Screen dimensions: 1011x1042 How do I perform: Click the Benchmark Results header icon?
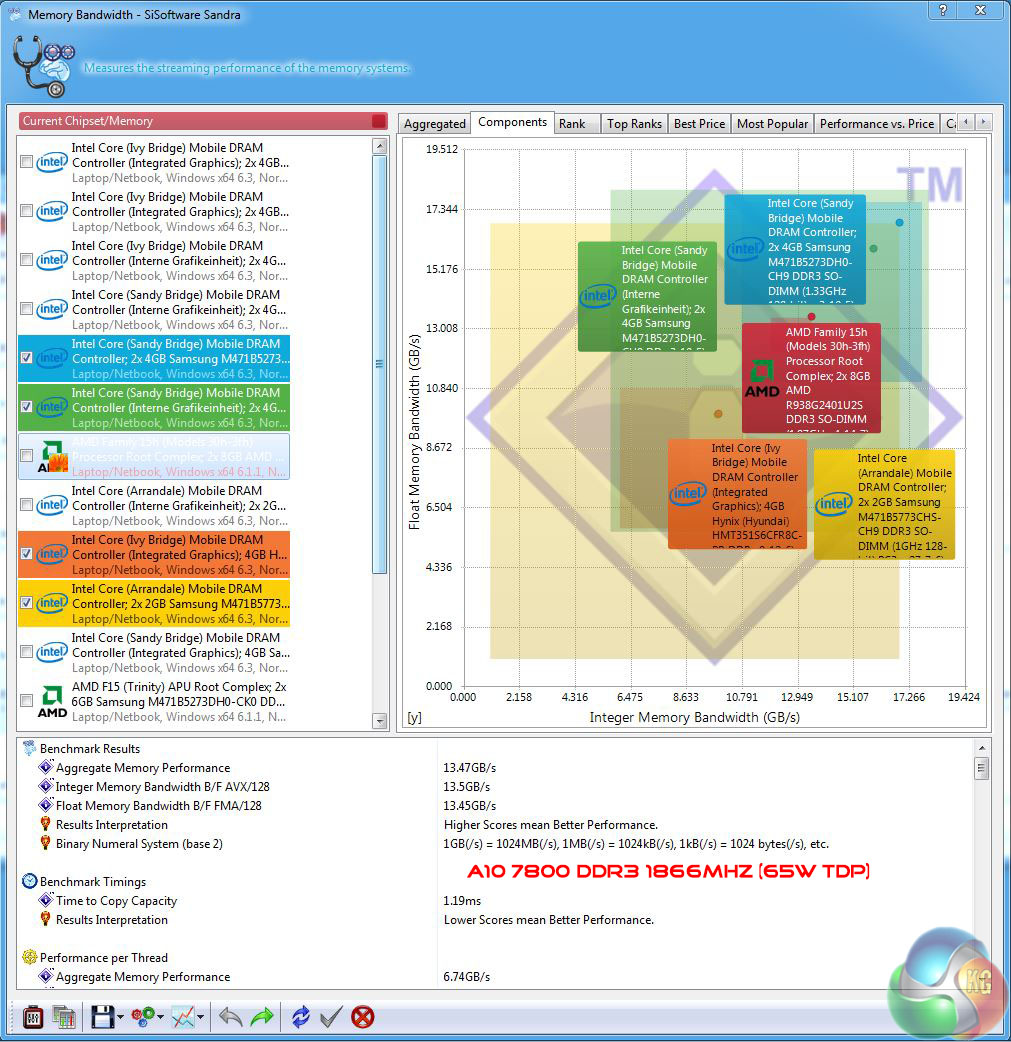29,748
